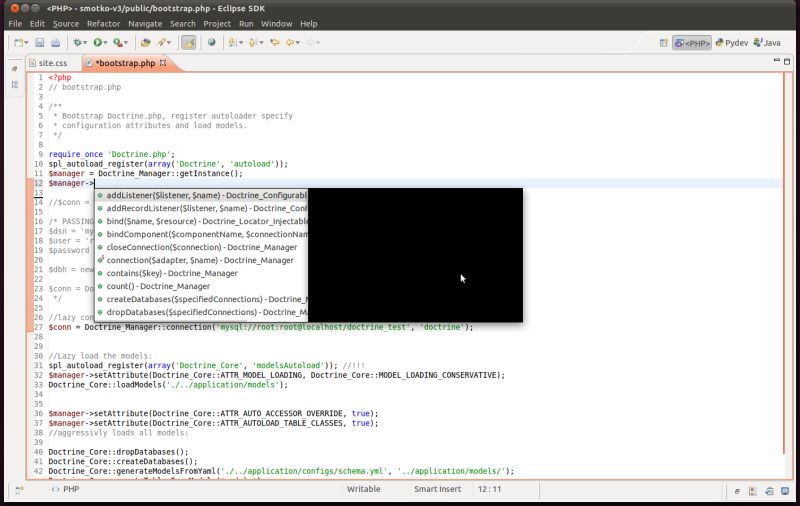Open the Run menu

coord(246,23)
